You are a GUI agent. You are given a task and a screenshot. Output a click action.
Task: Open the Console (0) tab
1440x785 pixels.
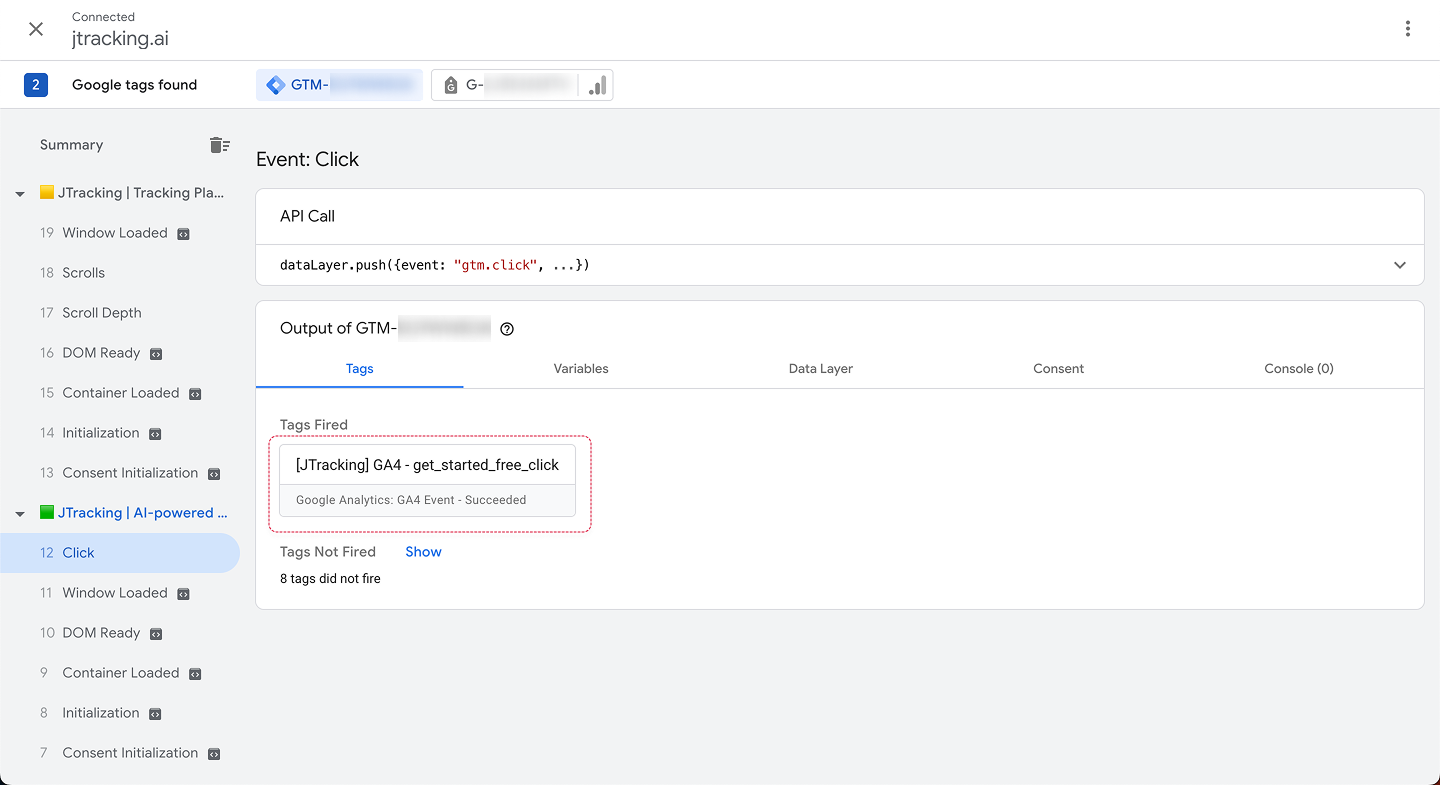click(x=1298, y=369)
